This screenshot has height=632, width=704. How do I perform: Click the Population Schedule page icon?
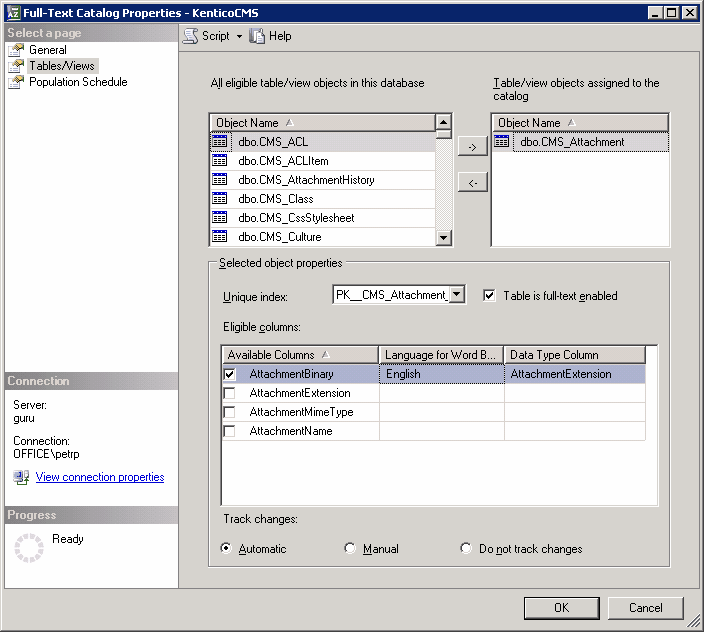pyautogui.click(x=16, y=82)
